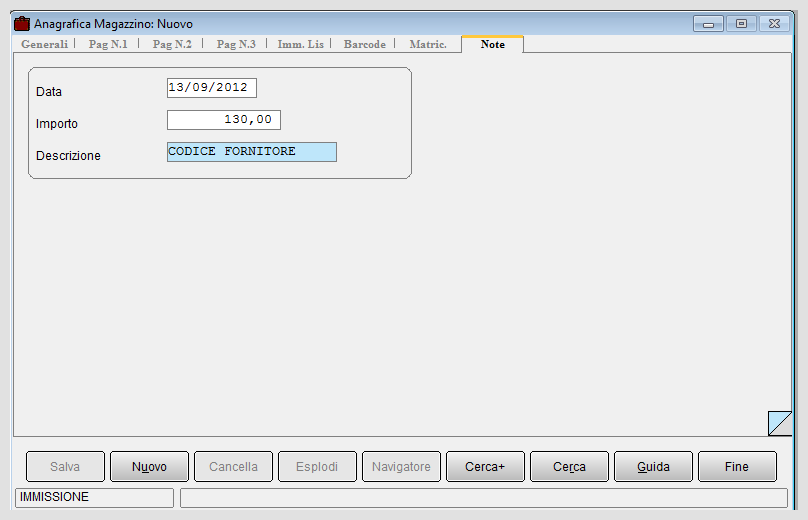This screenshot has width=808, height=520.
Task: Click the Data field with 13/09/2012
Action: (x=212, y=88)
